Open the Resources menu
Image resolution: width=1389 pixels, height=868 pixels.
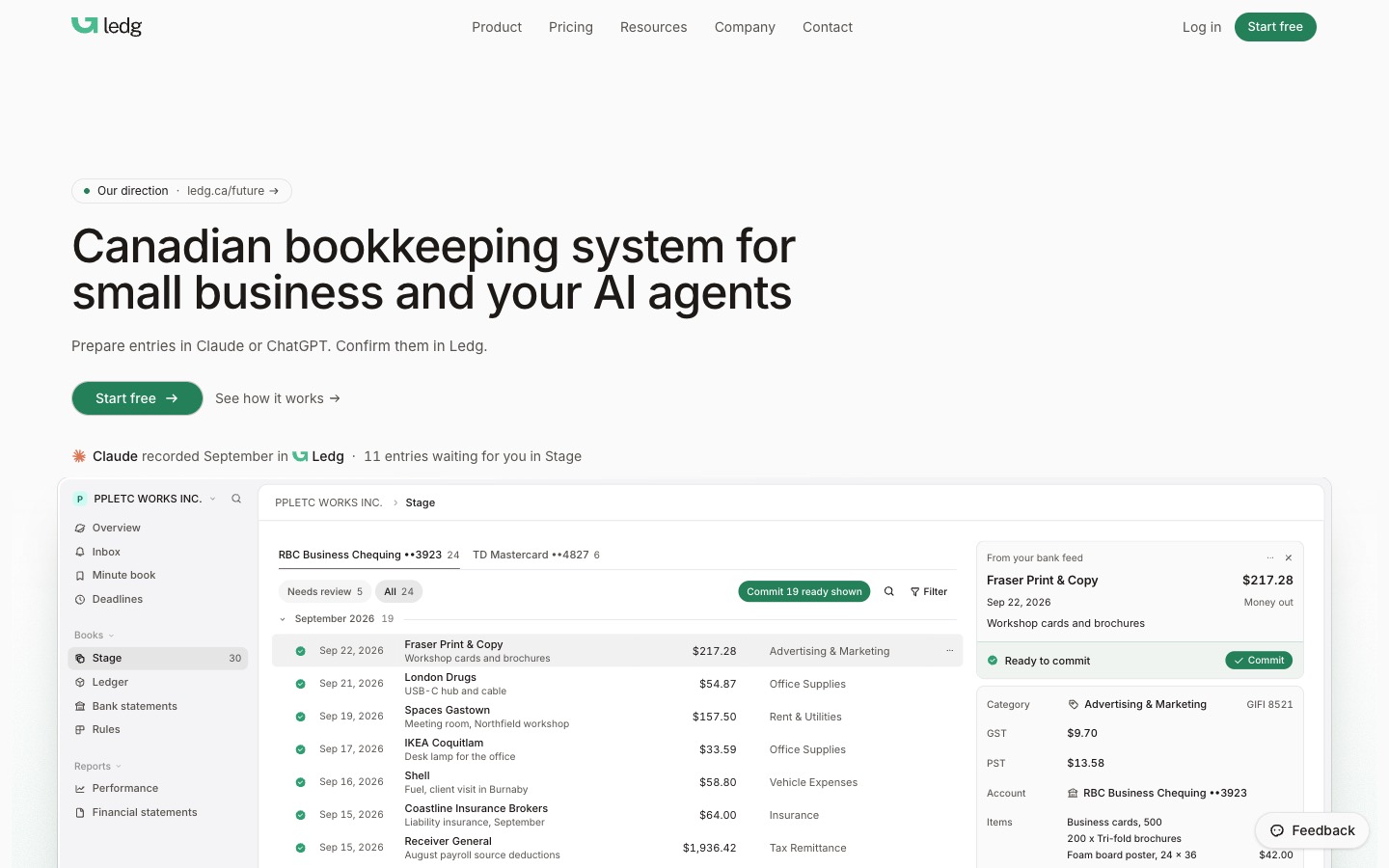pos(654,27)
